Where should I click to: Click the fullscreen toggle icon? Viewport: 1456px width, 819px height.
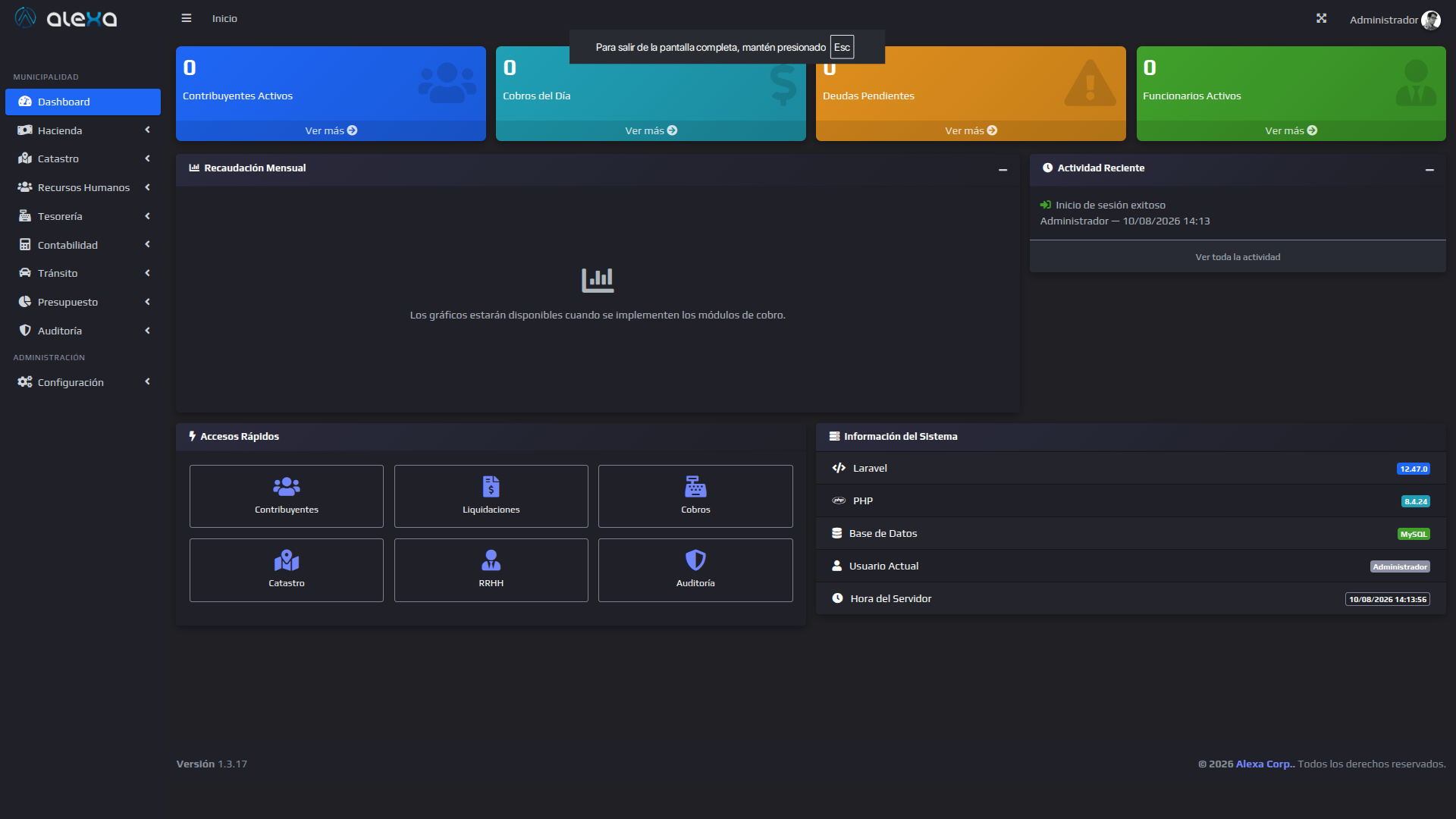[x=1321, y=18]
